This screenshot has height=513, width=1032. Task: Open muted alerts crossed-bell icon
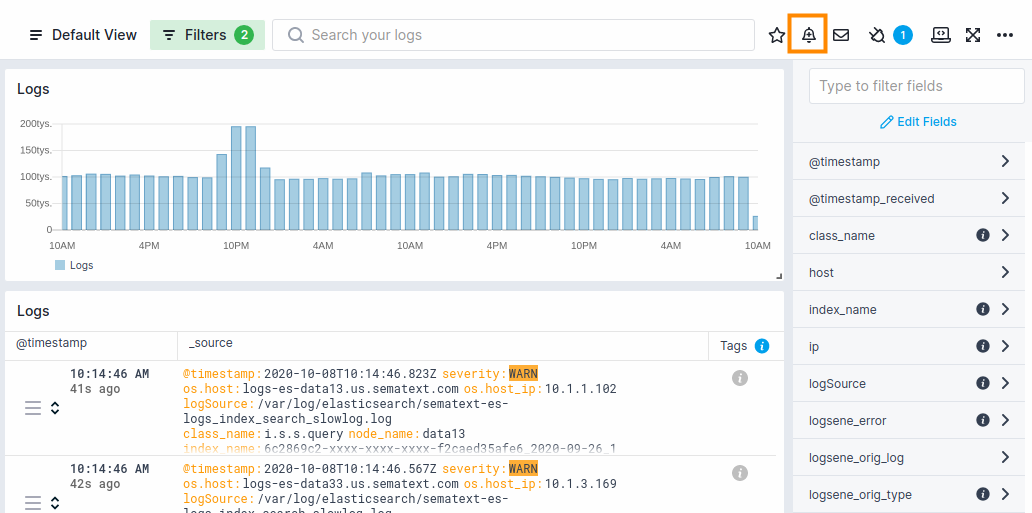[x=877, y=35]
